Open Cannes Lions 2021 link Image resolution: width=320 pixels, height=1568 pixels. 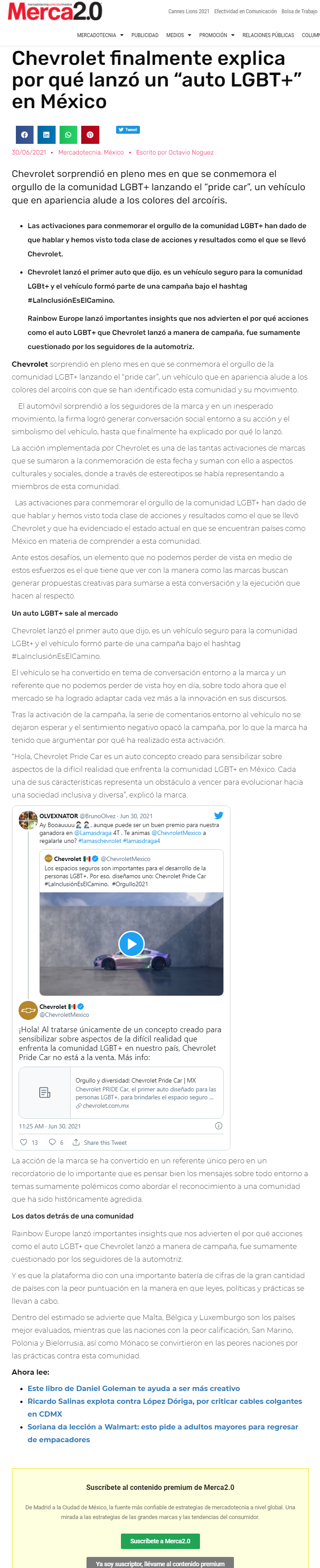tap(188, 11)
